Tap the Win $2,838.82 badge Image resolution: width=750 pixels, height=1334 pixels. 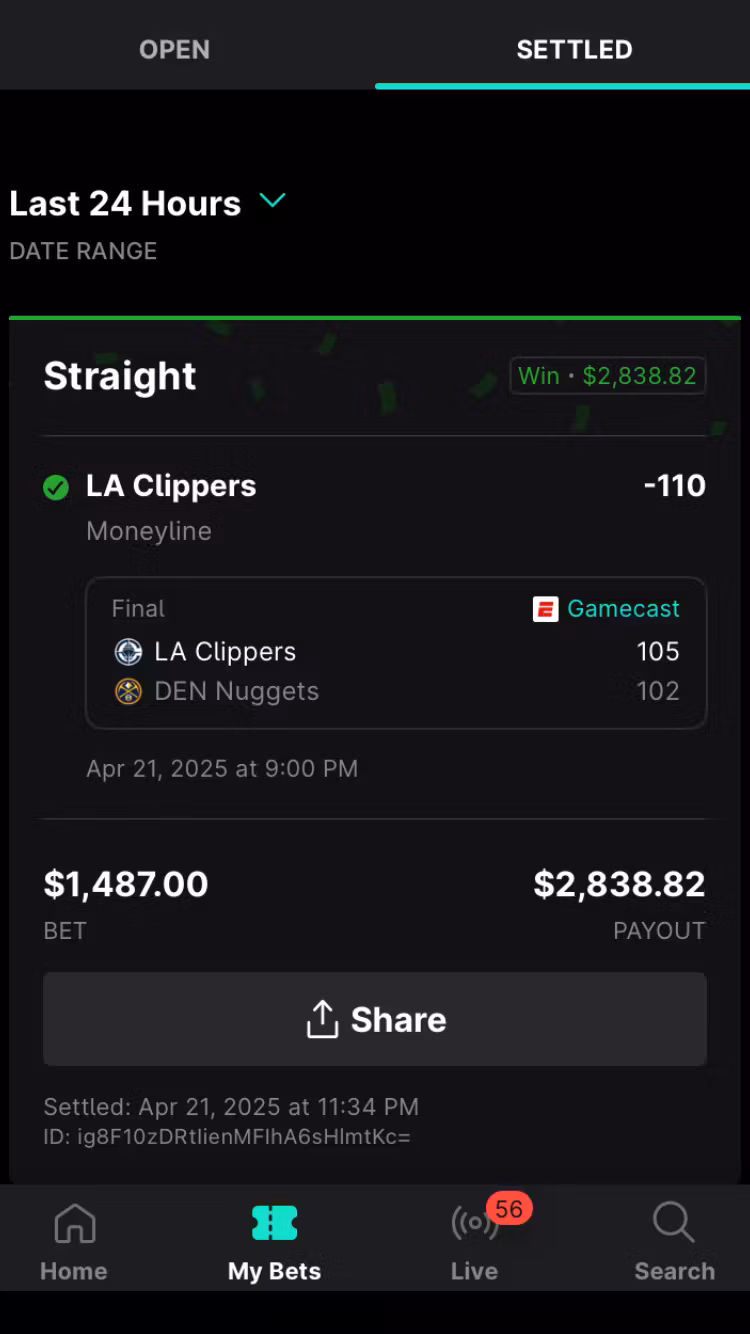pyautogui.click(x=608, y=376)
